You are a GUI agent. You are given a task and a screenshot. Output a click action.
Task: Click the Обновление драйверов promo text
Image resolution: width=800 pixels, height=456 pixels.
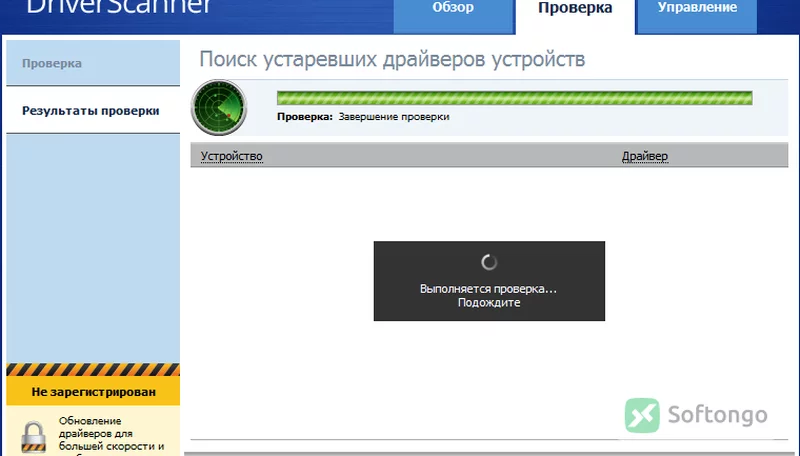click(111, 438)
